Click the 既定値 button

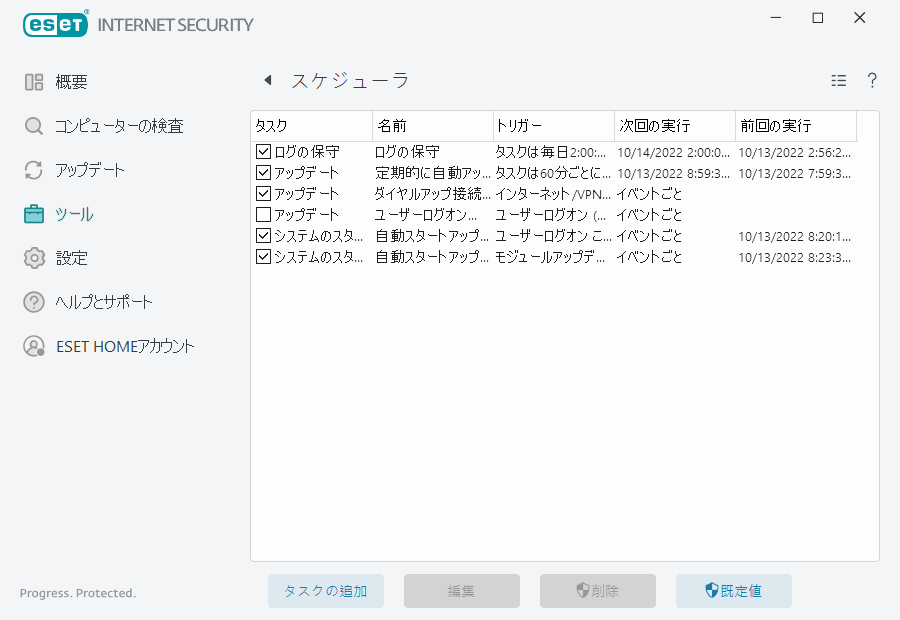point(733,591)
